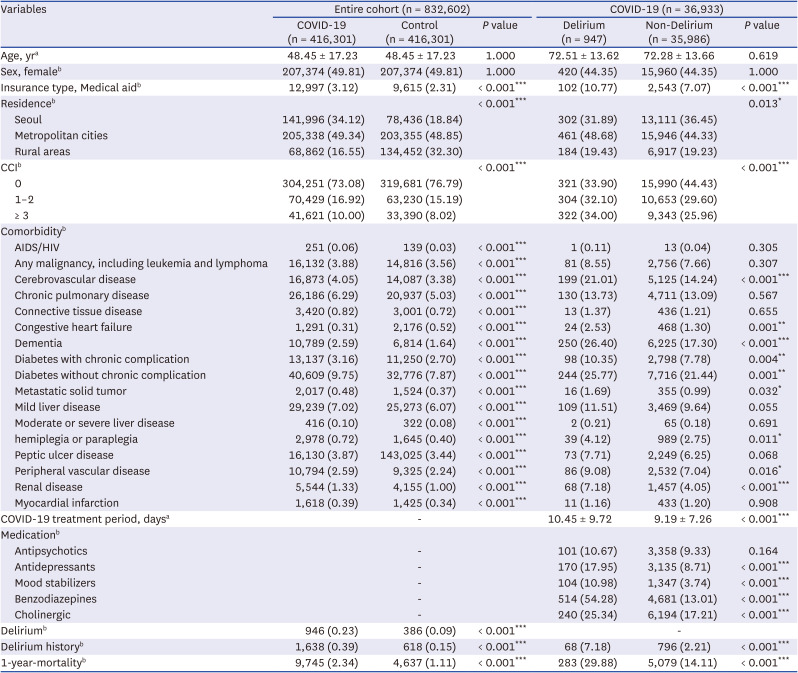Click the value '946 (0.23)'
This screenshot has height=673, width=798.
pyautogui.click(x=331, y=631)
